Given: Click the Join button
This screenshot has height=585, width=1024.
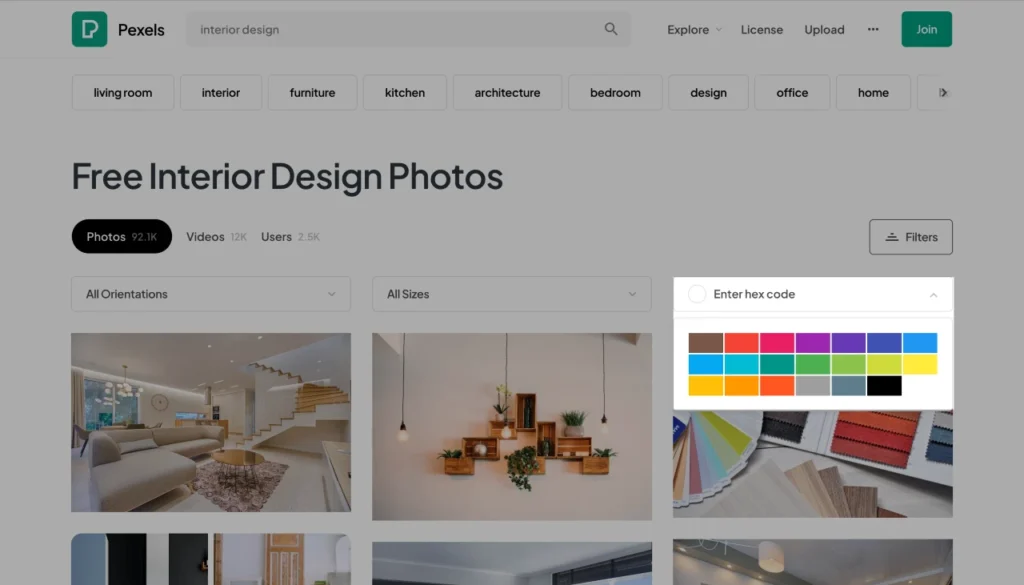Looking at the screenshot, I should 926,29.
